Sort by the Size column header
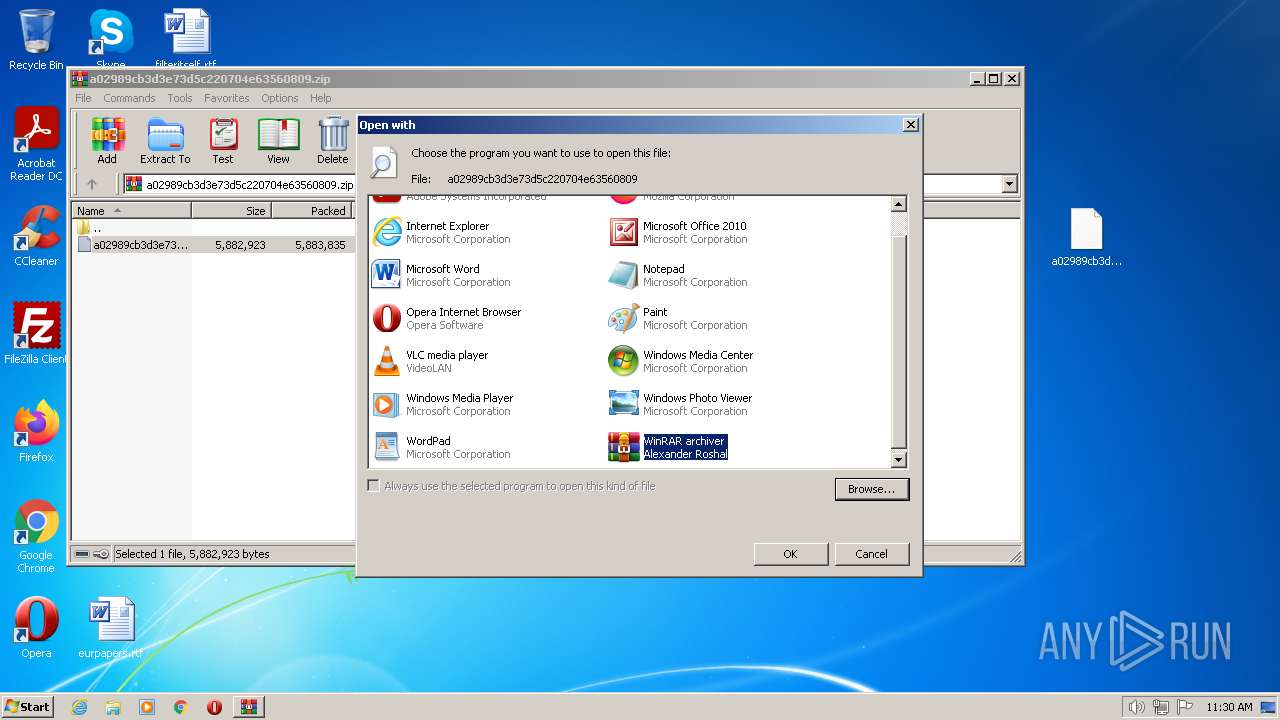 point(231,211)
